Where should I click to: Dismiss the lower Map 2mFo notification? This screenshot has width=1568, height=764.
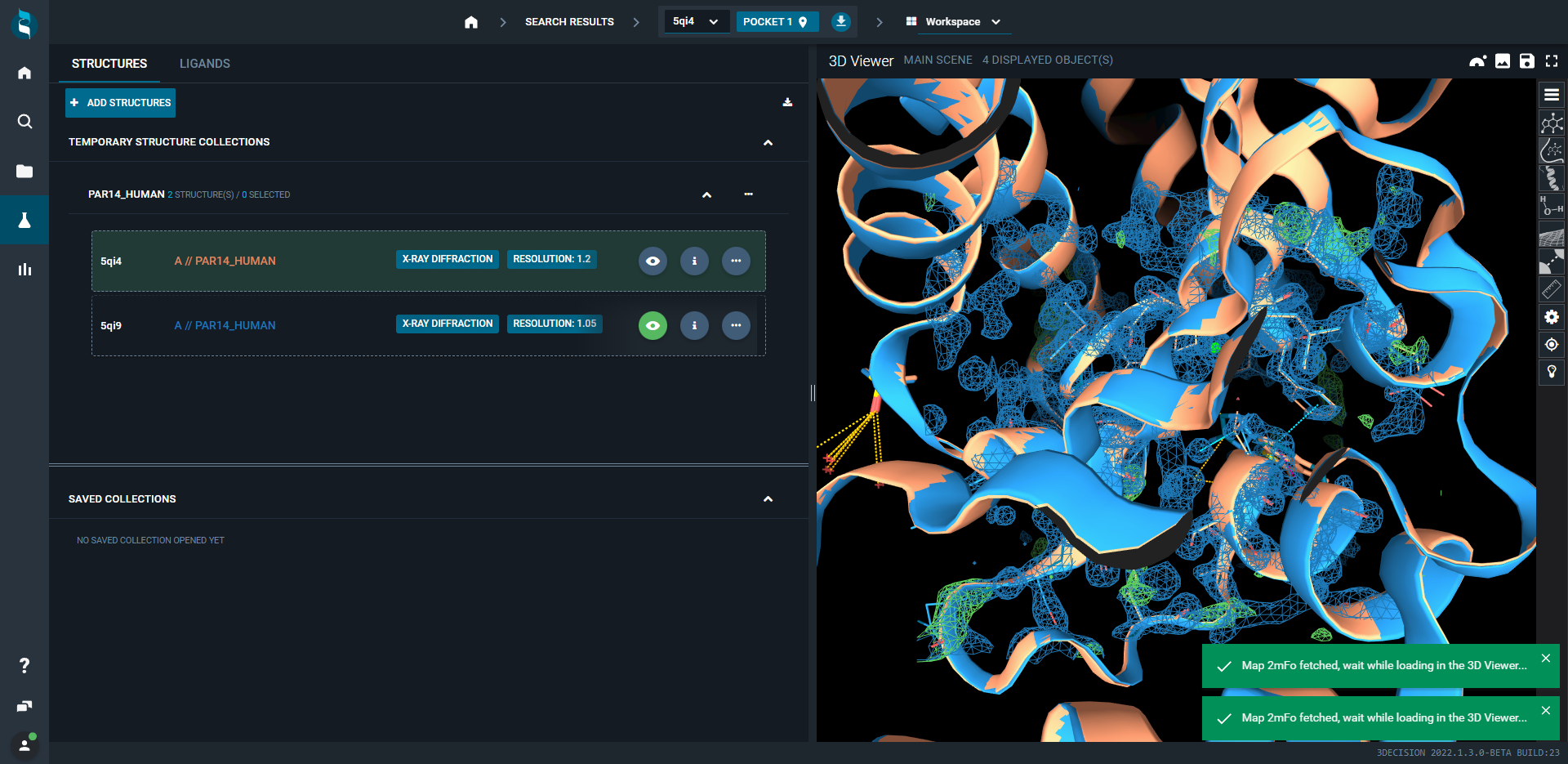(1545, 711)
